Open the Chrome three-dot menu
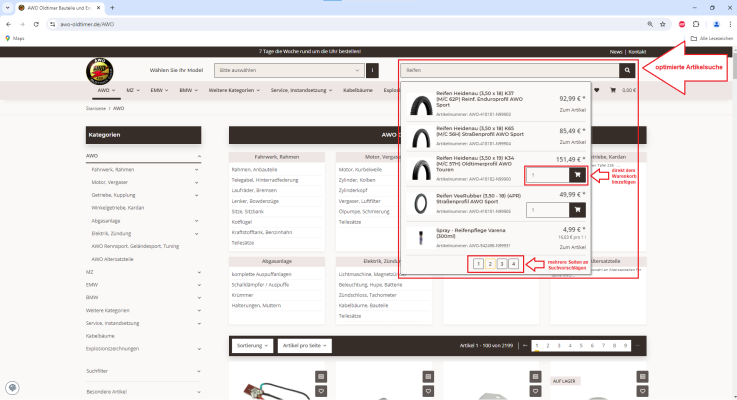The image size is (737, 400). point(730,24)
